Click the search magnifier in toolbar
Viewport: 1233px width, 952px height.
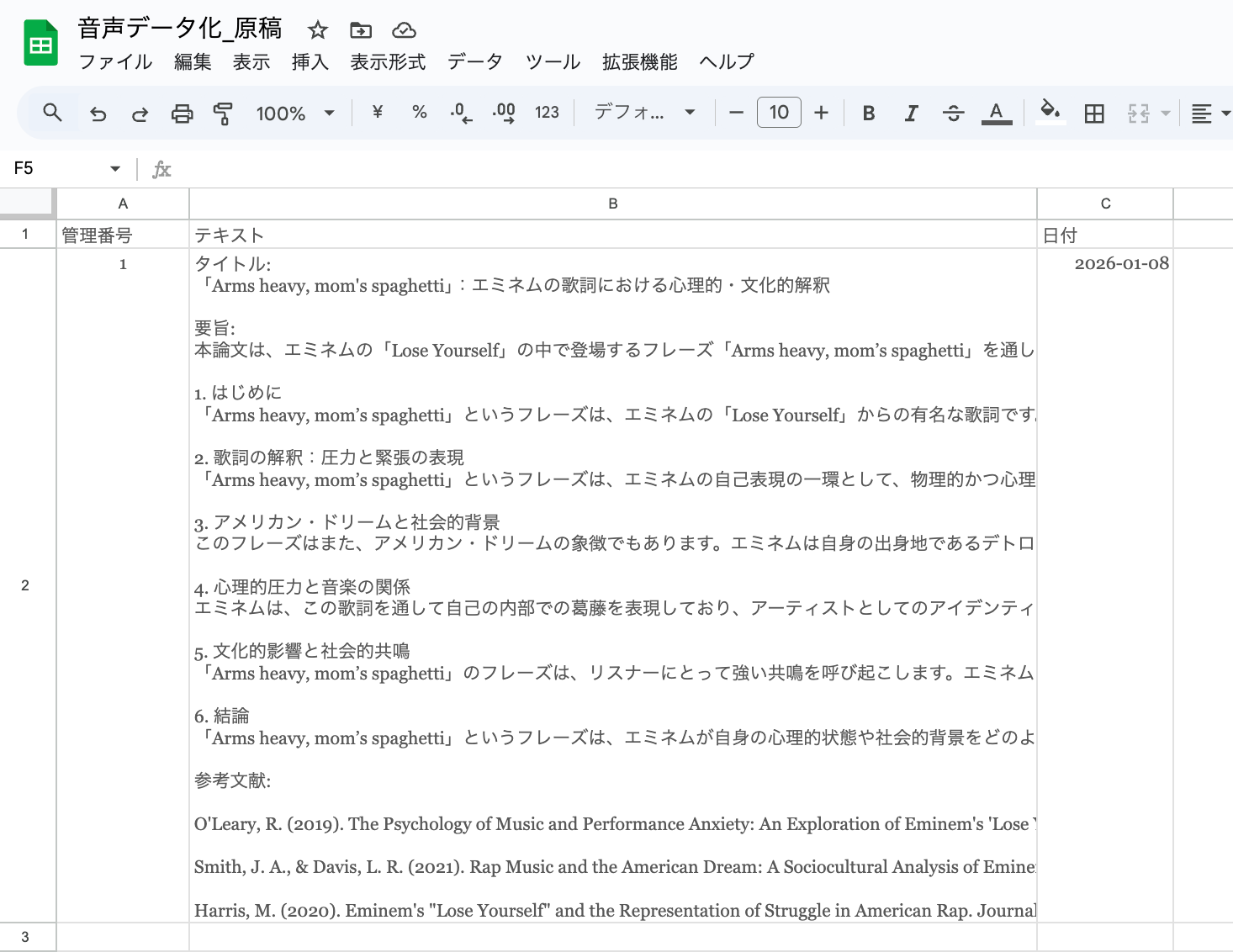point(52,113)
